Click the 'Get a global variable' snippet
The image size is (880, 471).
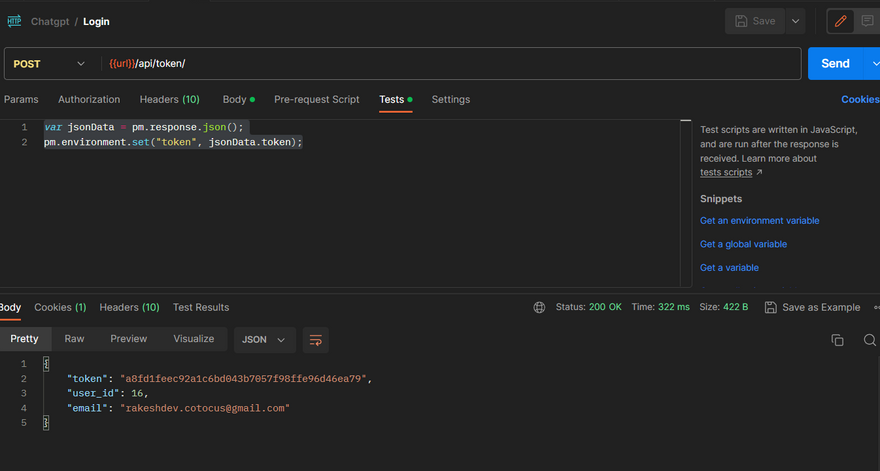[x=743, y=244]
